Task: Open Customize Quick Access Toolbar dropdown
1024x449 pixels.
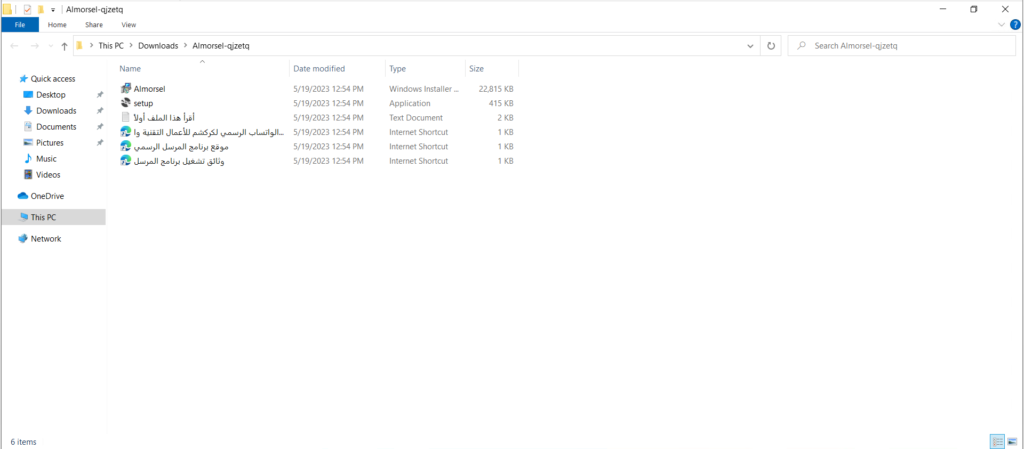Action: (x=53, y=10)
